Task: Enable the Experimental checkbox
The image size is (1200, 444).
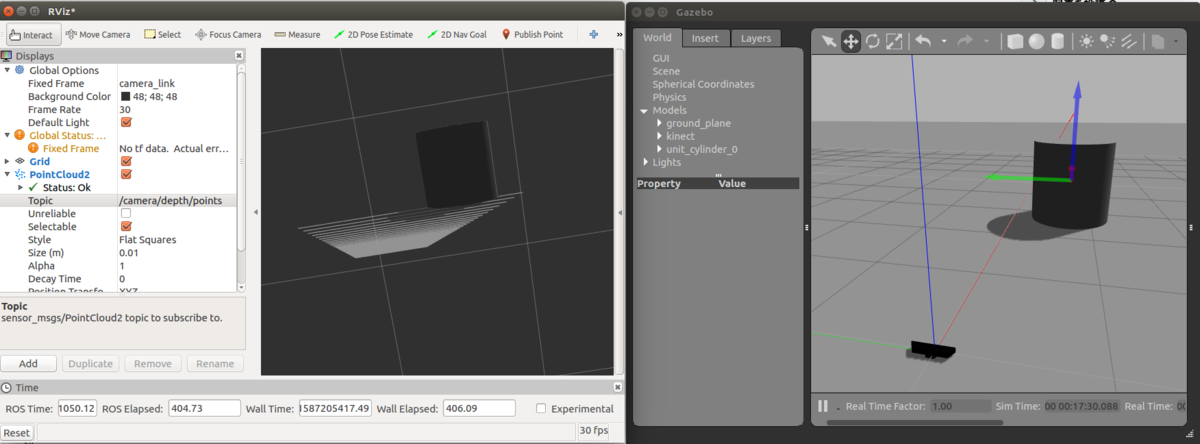Action: [x=541, y=408]
